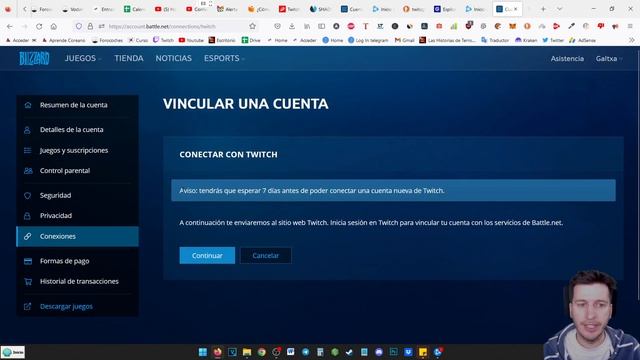640x360 pixels.
Task: Click the external link icon beside Descargar juegos
Action: [27, 306]
